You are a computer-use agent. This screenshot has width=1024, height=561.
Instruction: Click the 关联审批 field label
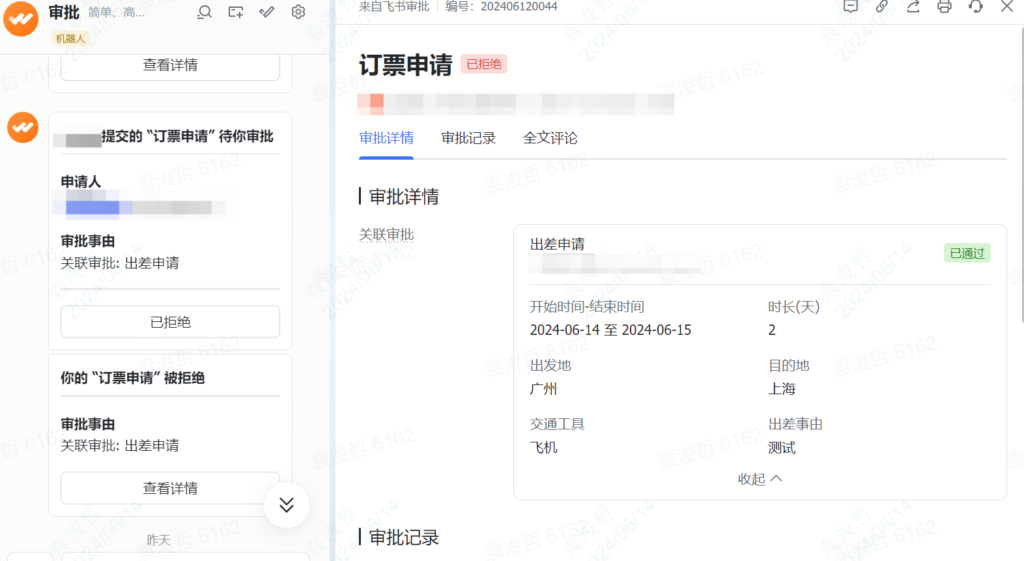(x=386, y=234)
